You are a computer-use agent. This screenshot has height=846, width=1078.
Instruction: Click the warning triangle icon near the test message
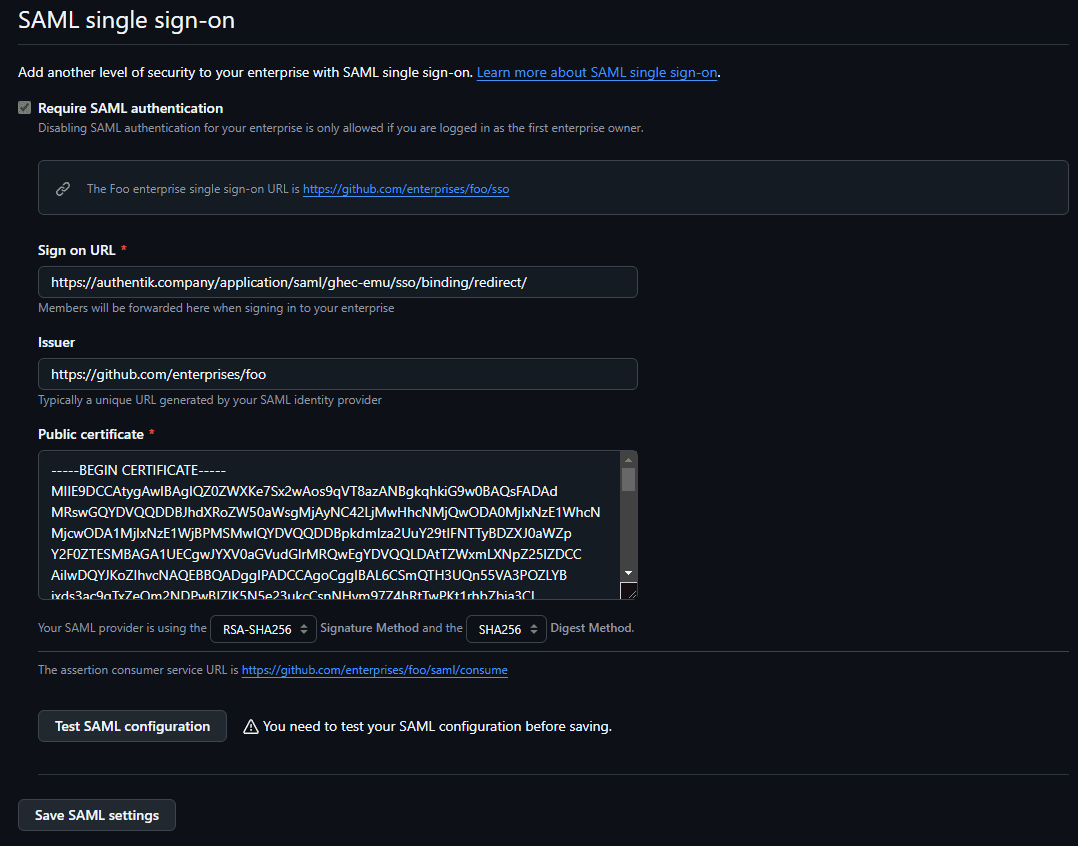tap(250, 726)
